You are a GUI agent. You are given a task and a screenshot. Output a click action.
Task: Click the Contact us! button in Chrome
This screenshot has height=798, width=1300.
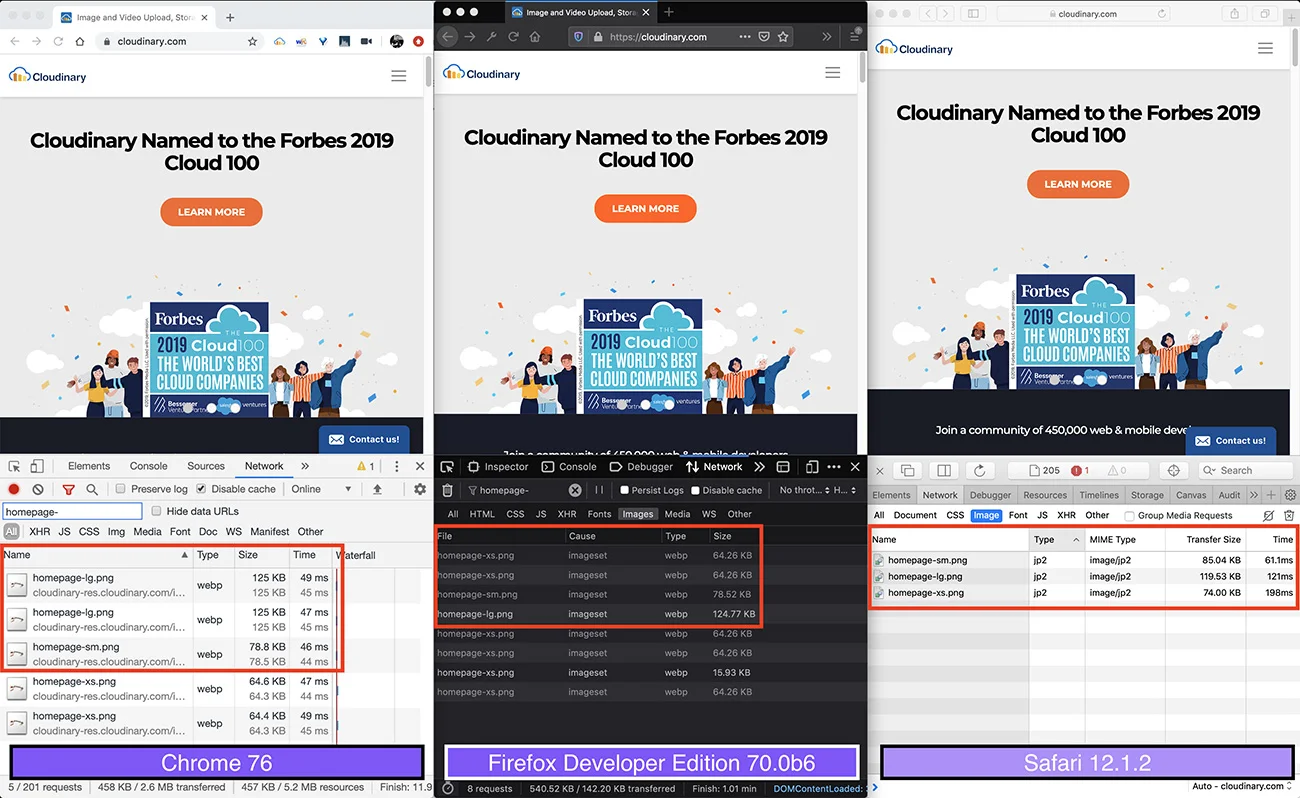[x=365, y=439]
